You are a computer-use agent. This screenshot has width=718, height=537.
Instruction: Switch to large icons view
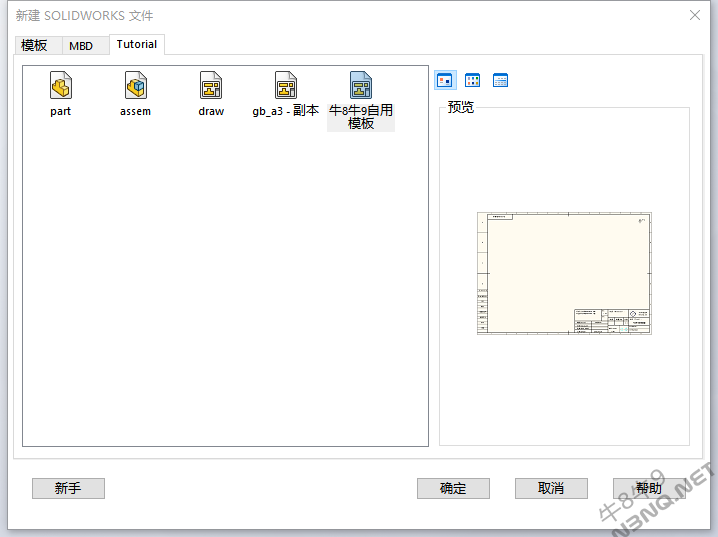[445, 81]
